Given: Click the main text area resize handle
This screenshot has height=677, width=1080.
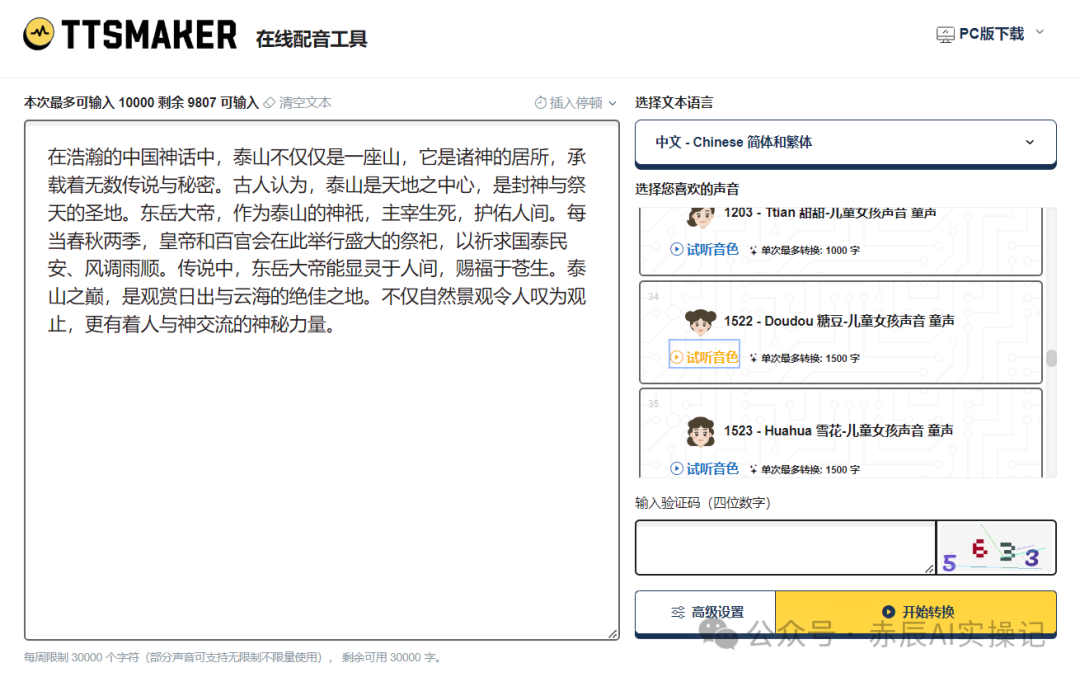Looking at the screenshot, I should (x=613, y=634).
